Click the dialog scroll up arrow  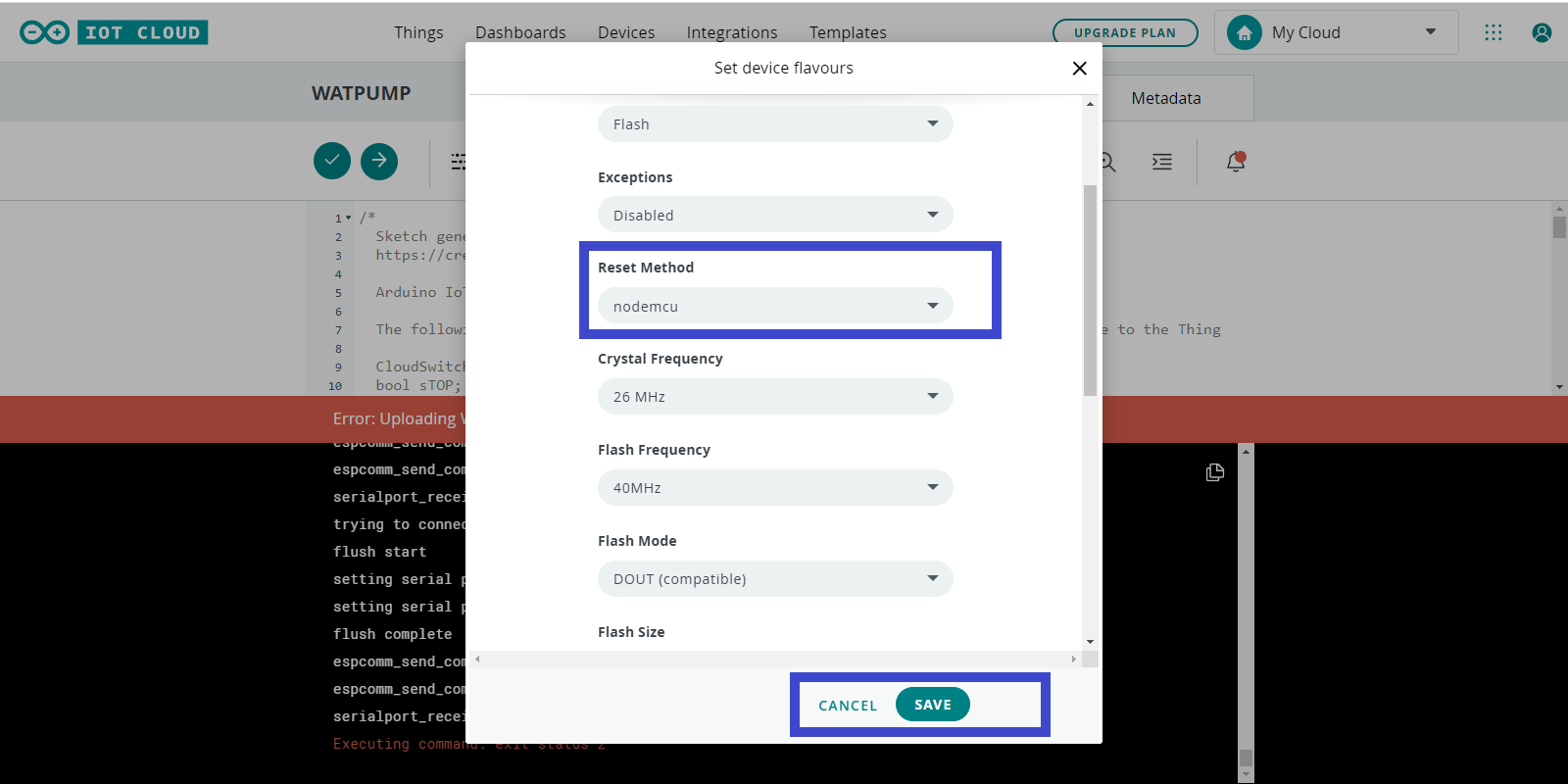pos(1090,104)
